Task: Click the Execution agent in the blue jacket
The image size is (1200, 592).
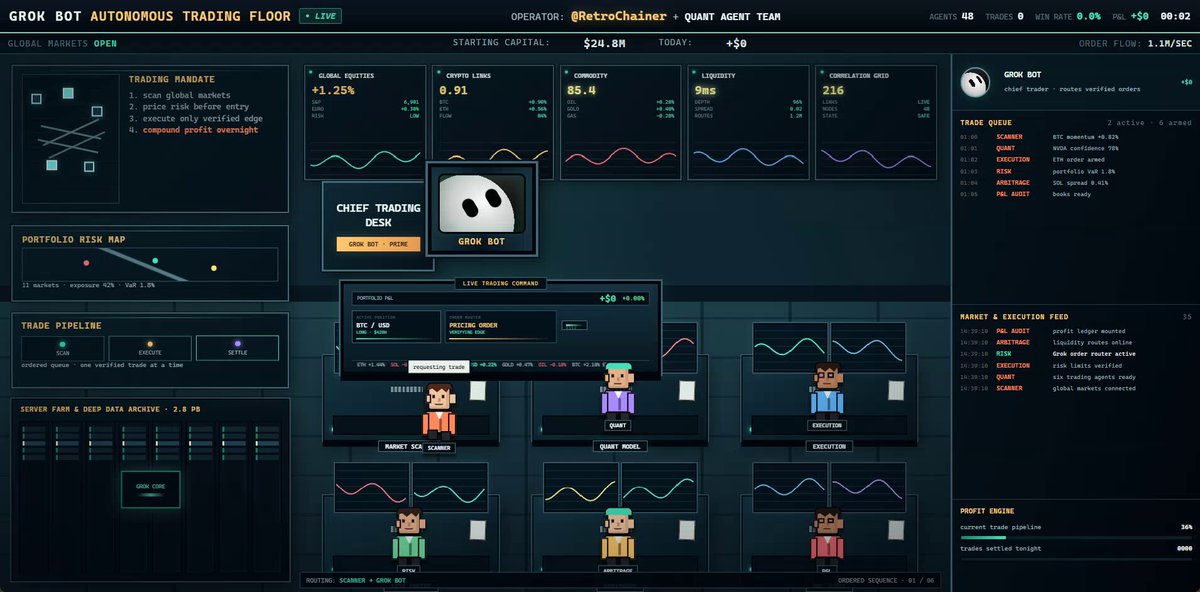Action: coord(827,390)
